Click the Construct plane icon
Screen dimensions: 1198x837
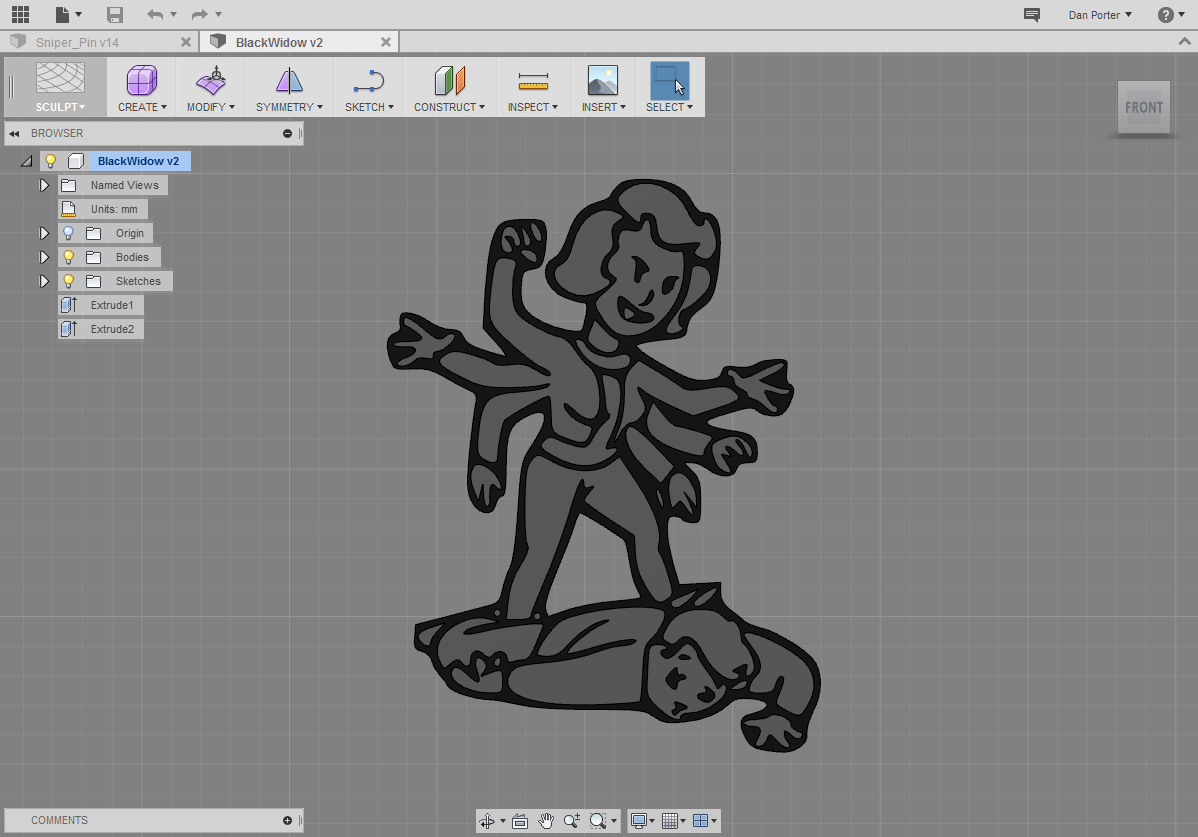click(x=449, y=80)
